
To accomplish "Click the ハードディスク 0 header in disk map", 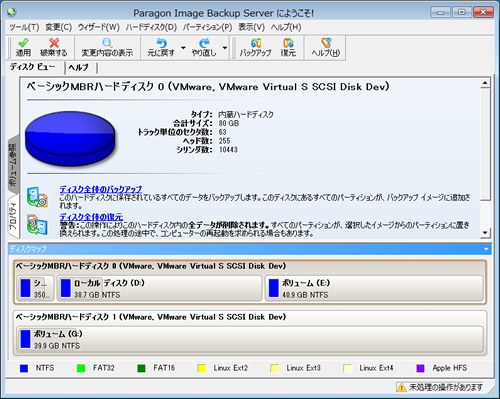I will [151, 266].
